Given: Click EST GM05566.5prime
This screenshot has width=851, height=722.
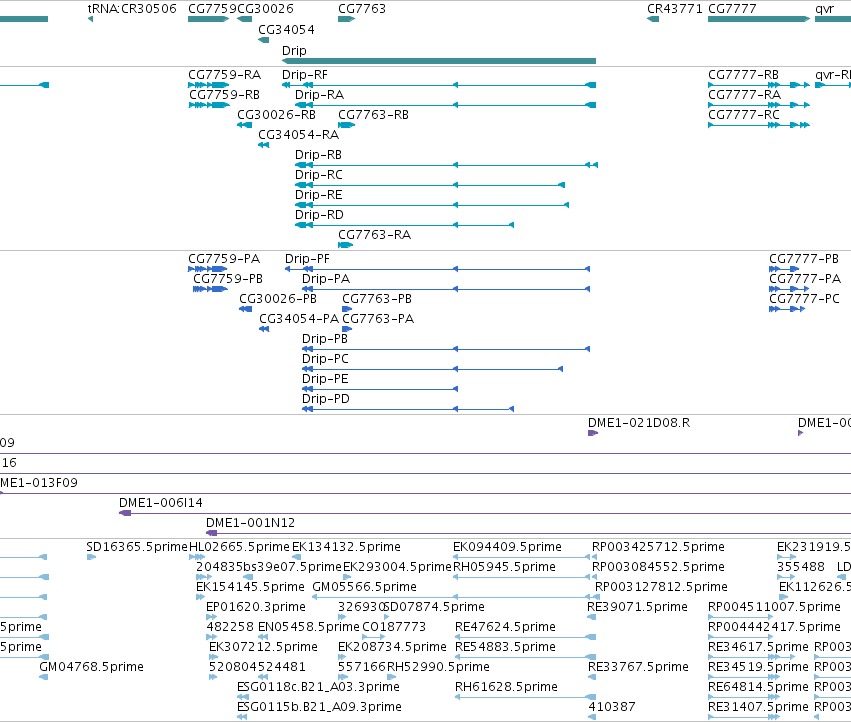Looking at the screenshot, I should tap(364, 587).
